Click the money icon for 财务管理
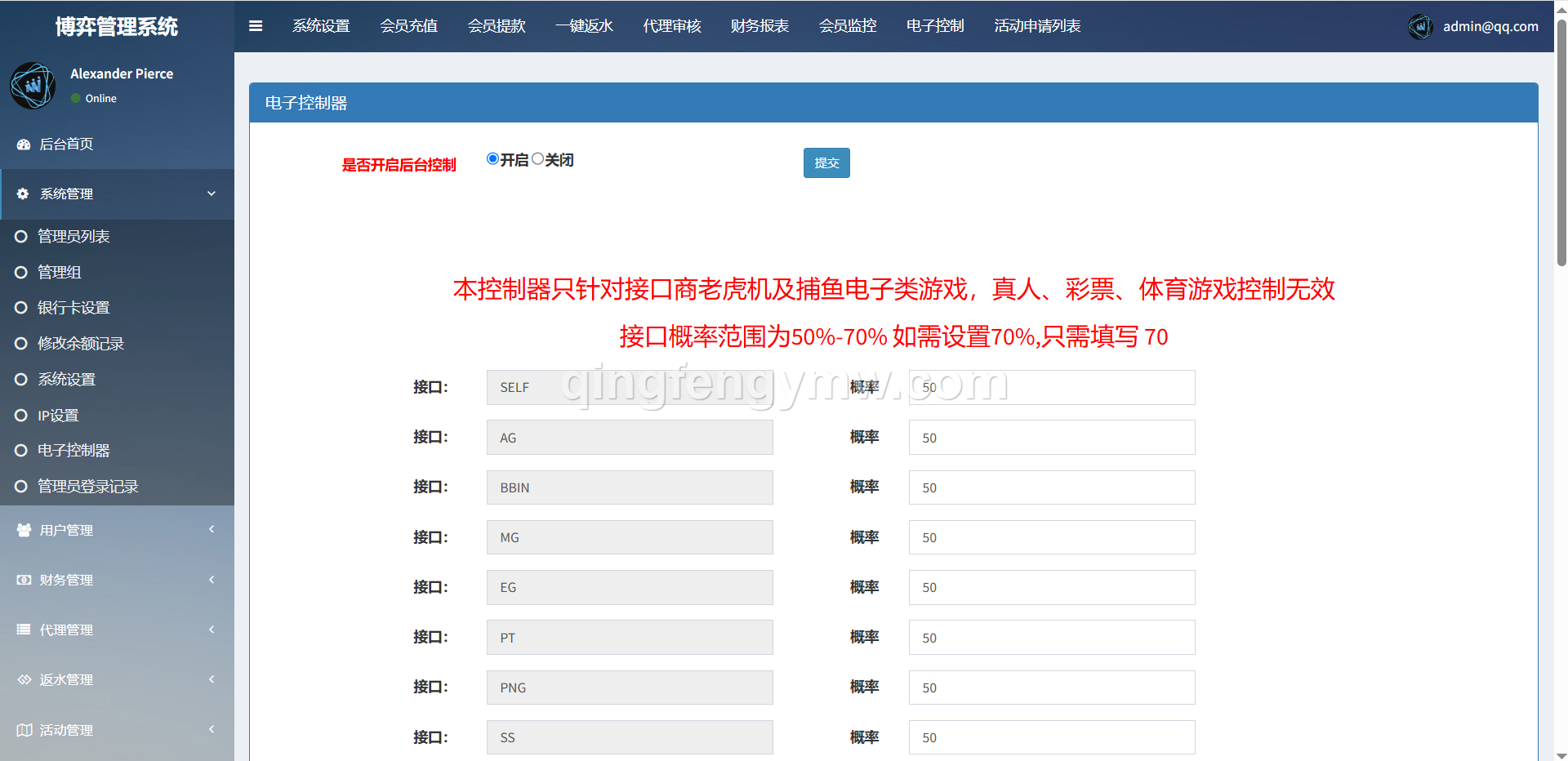Image resolution: width=1568 pixels, height=761 pixels. (x=24, y=580)
